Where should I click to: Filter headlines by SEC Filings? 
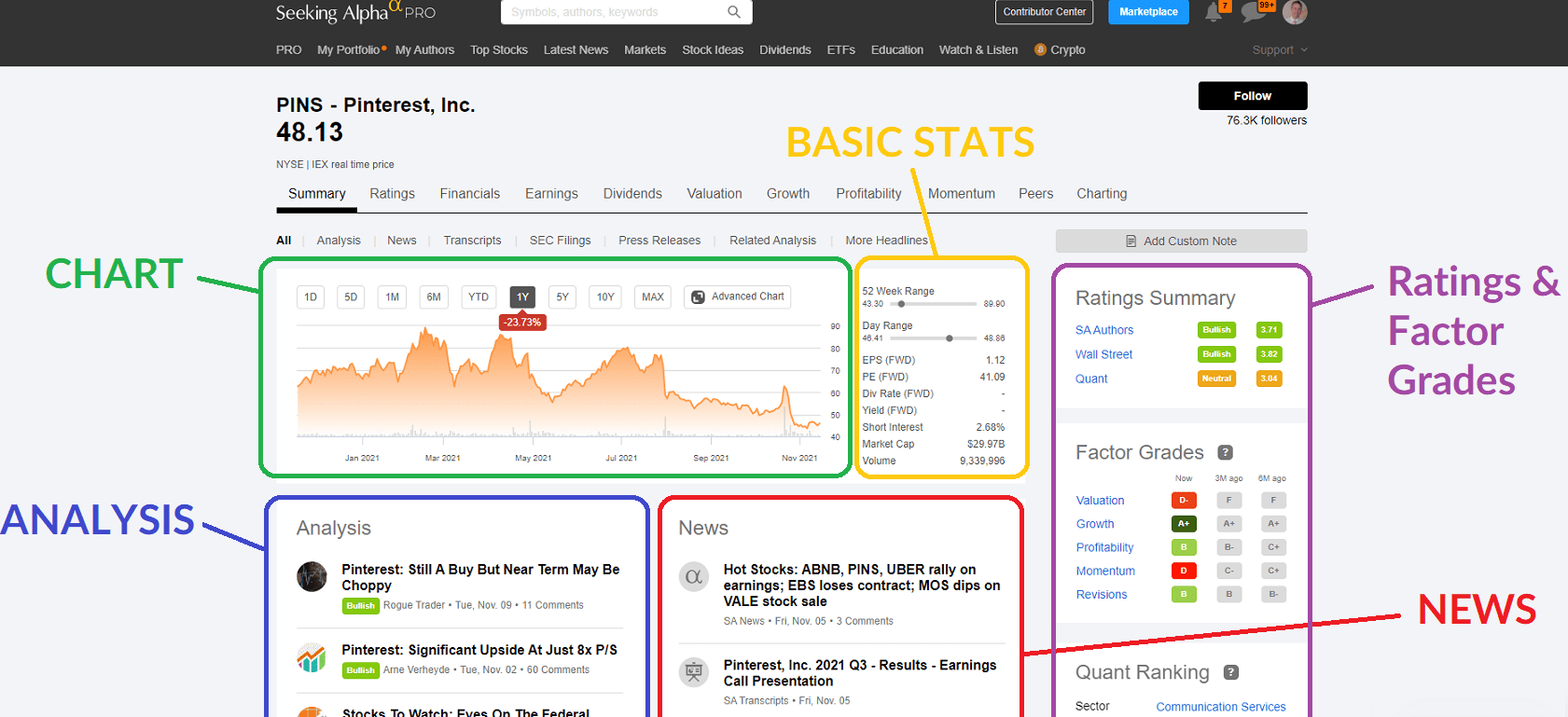tap(561, 241)
